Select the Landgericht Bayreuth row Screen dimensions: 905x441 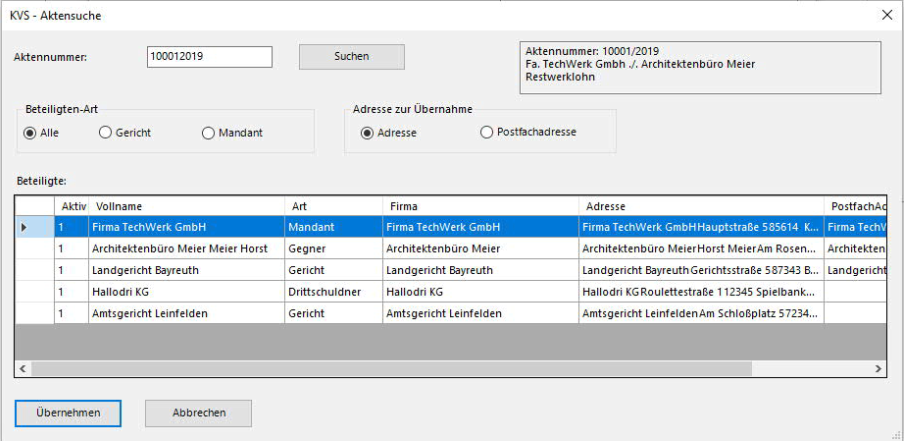[x=186, y=271]
